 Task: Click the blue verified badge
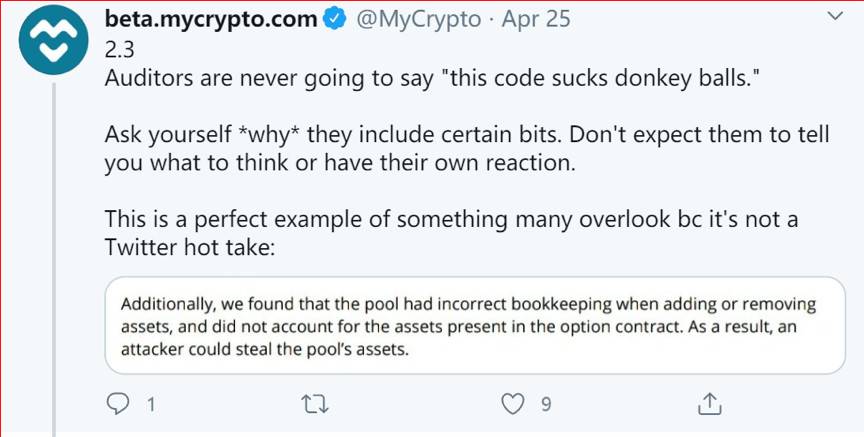pyautogui.click(x=335, y=19)
